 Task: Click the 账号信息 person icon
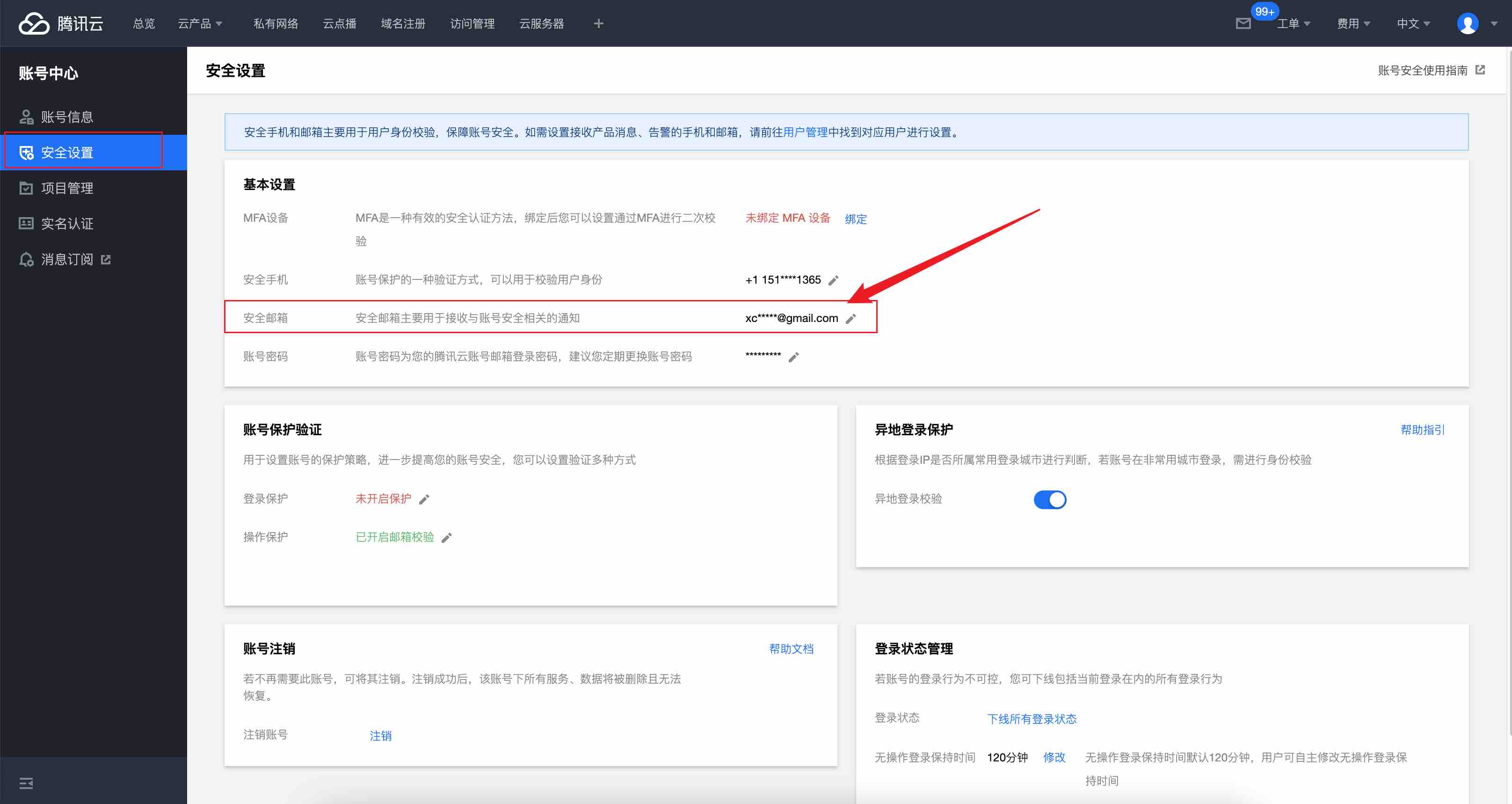coord(26,117)
